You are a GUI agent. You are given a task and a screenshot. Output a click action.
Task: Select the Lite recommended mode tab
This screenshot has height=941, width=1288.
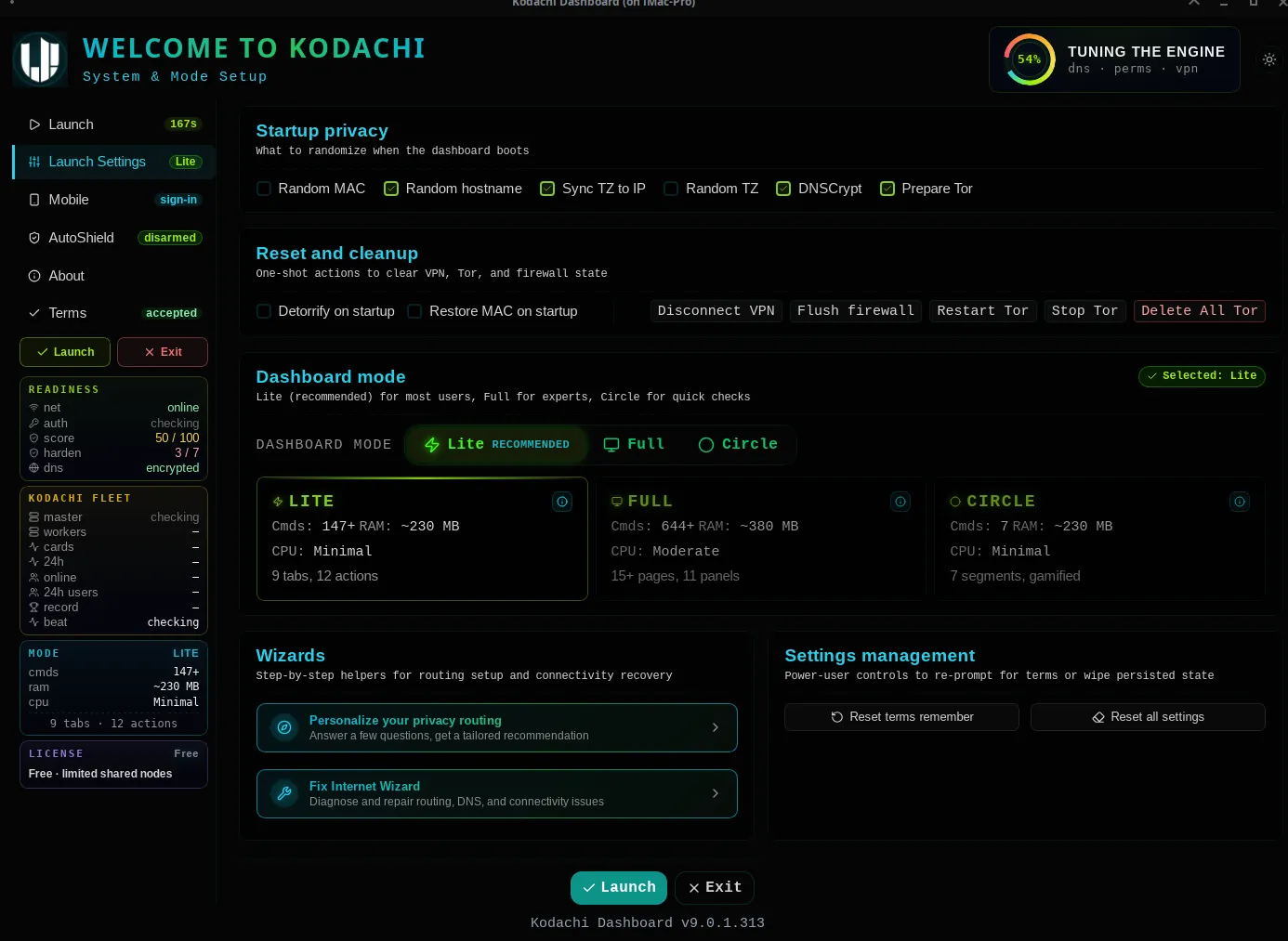coord(497,445)
